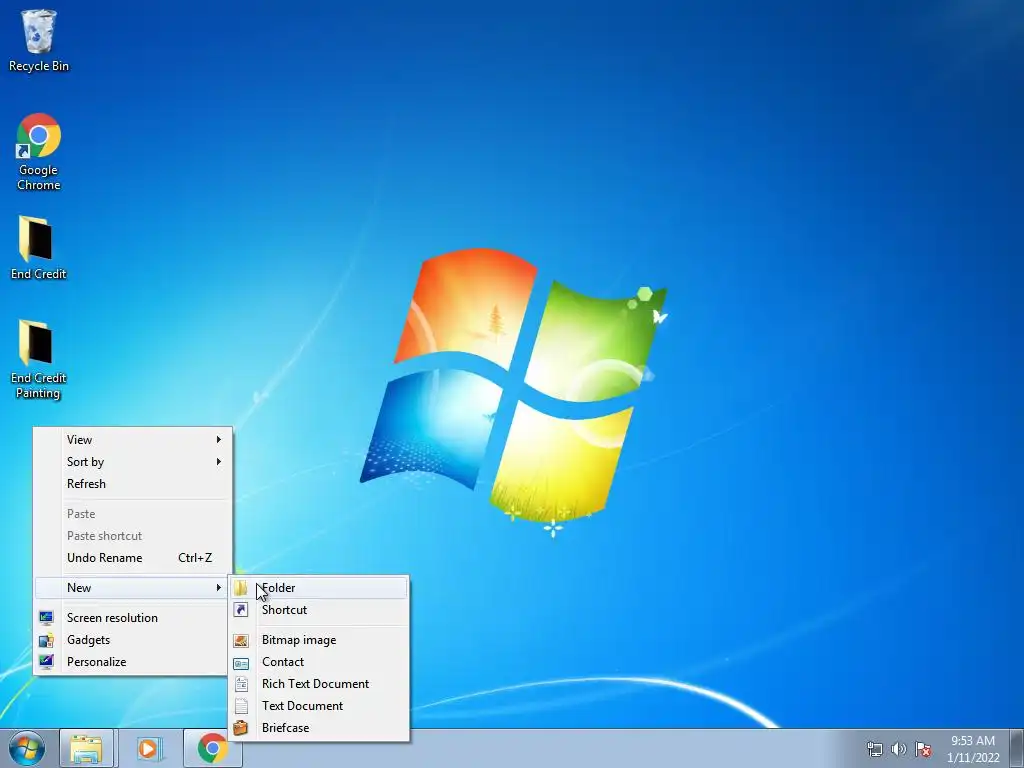Click the Briefcase icon in submenu
This screenshot has height=768, width=1024.
click(x=241, y=728)
